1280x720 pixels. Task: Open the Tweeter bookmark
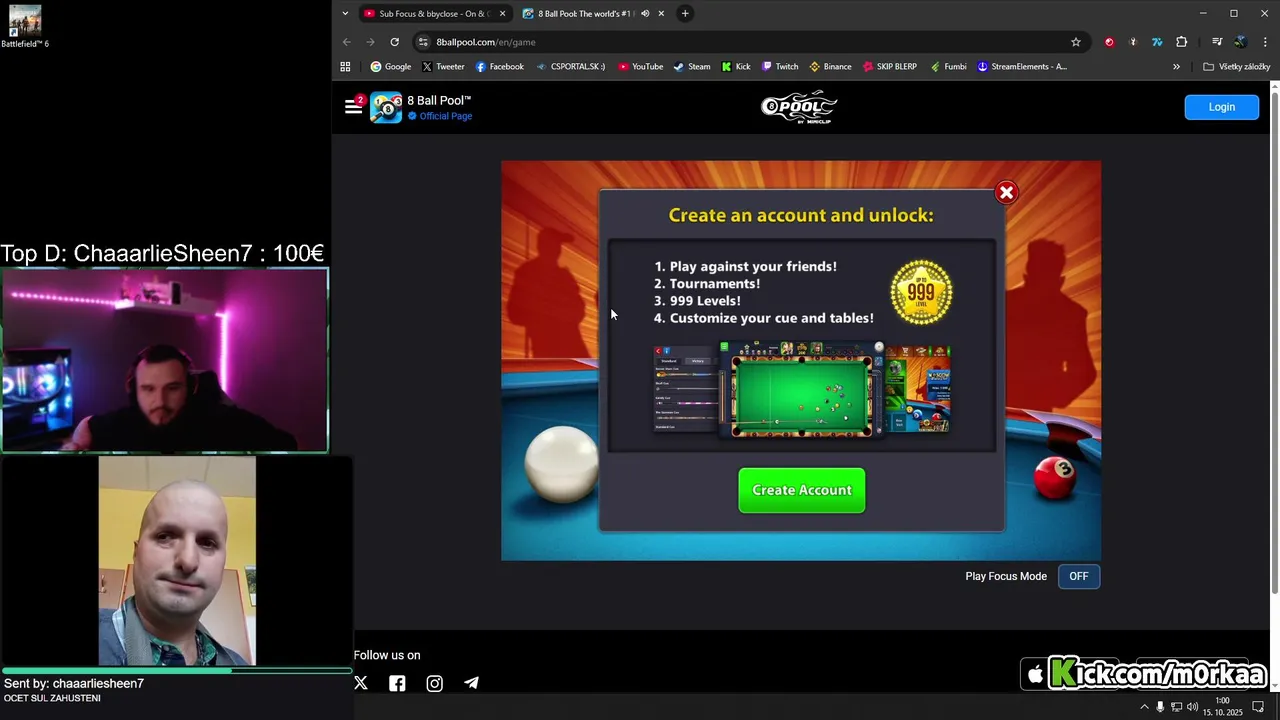click(443, 67)
